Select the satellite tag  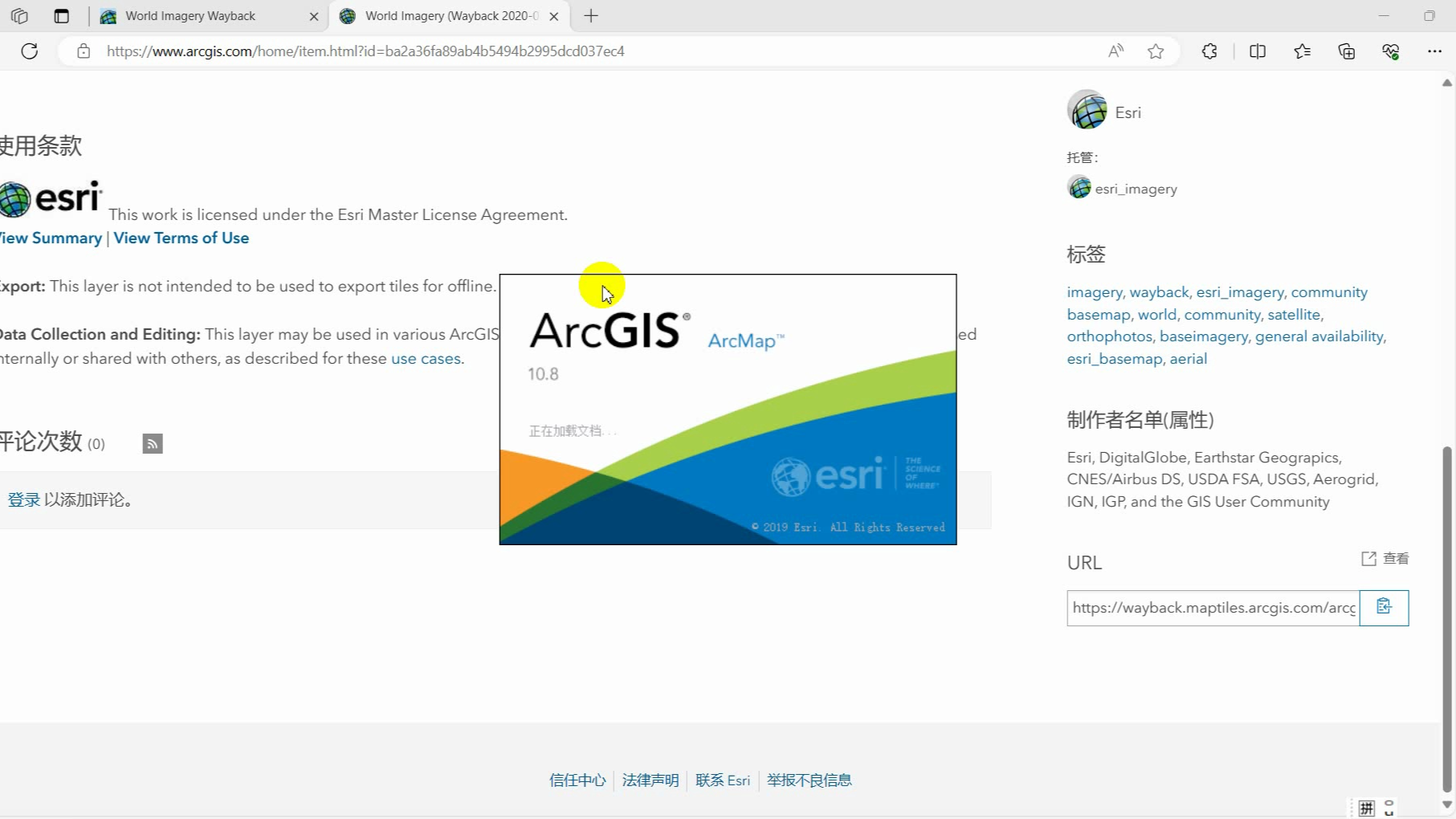coord(1293,315)
